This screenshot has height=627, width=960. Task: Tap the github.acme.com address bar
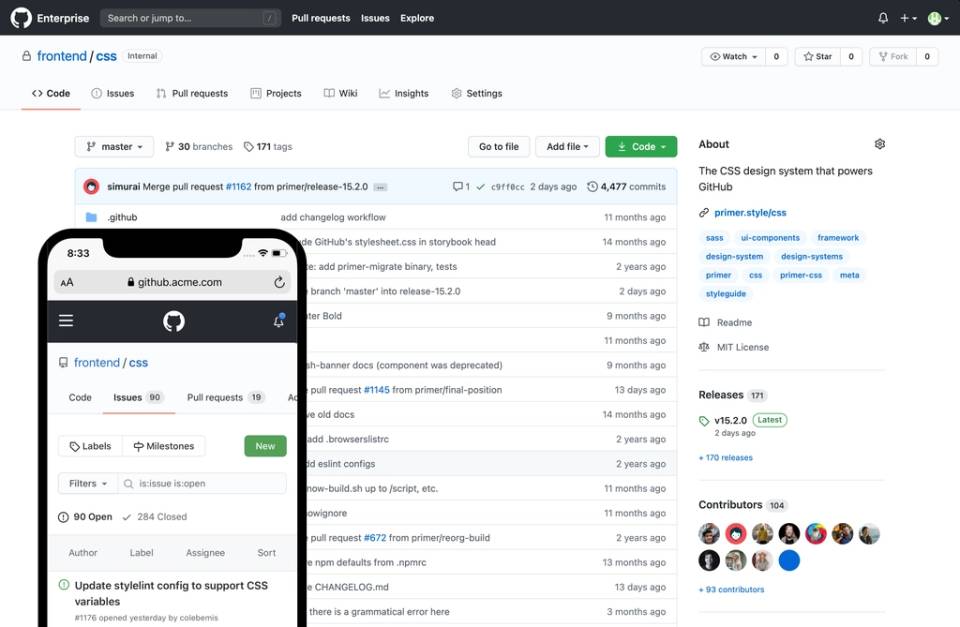(172, 282)
